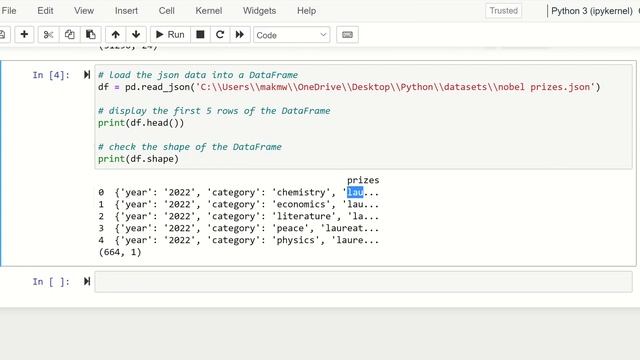Click the Trusted notebook indicator
The image size is (640, 360).
503,11
